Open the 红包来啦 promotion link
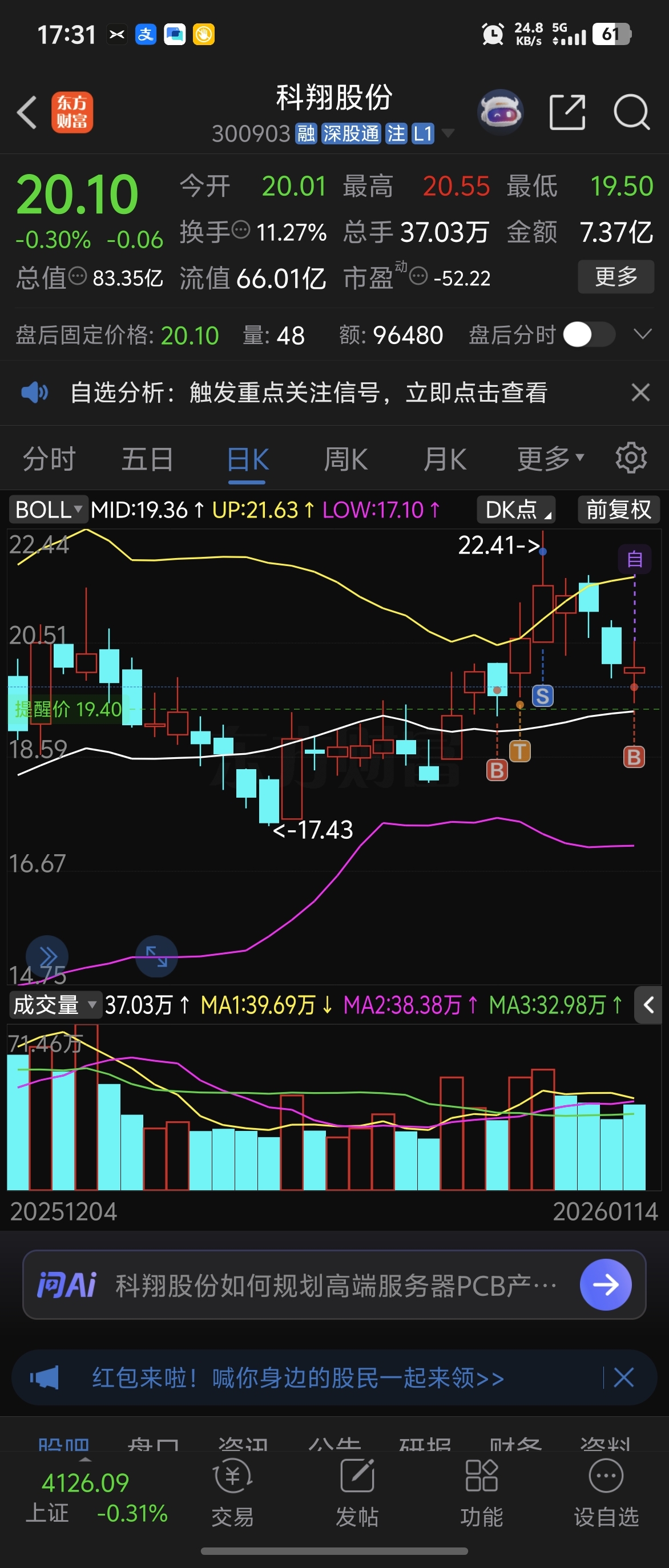 coord(299,1377)
